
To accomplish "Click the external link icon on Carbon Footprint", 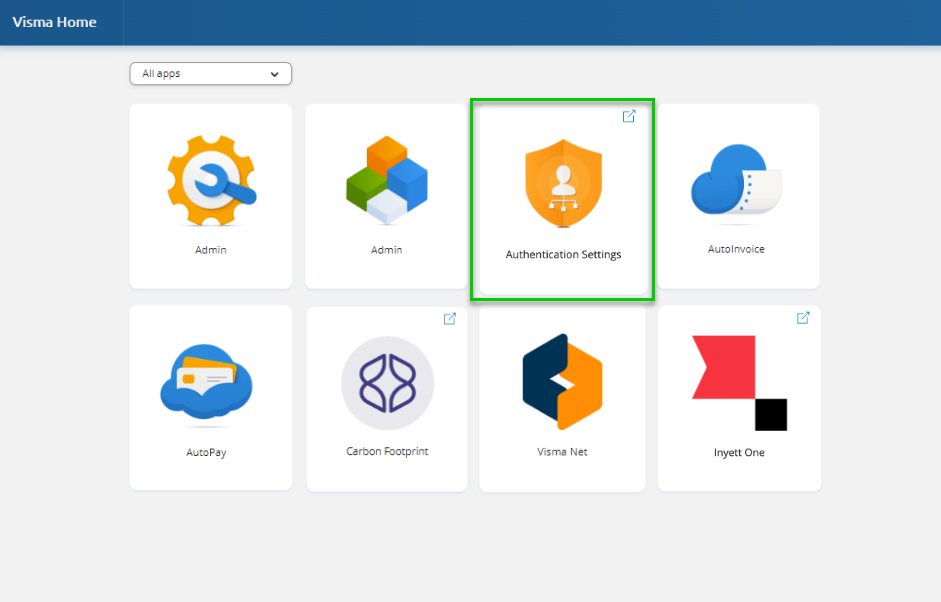I will [x=449, y=319].
